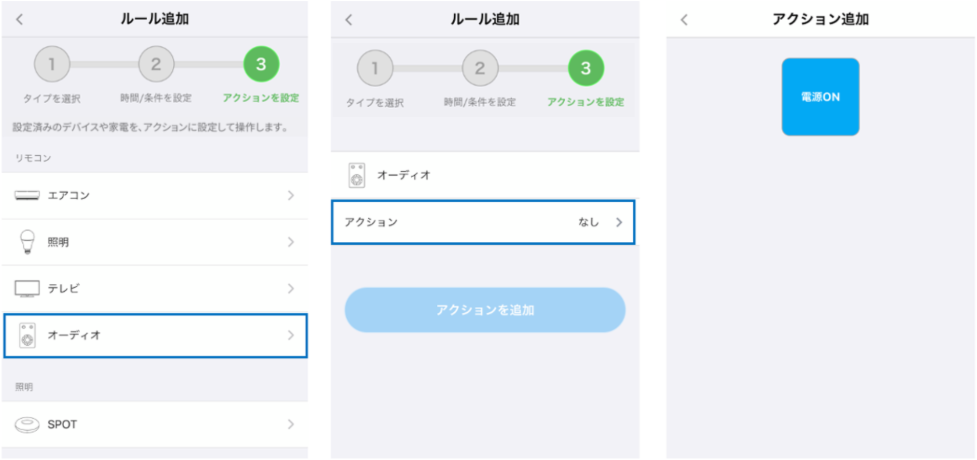Go back from the アクション追加 screen
The width and height of the screenshot is (977, 460).
click(684, 19)
